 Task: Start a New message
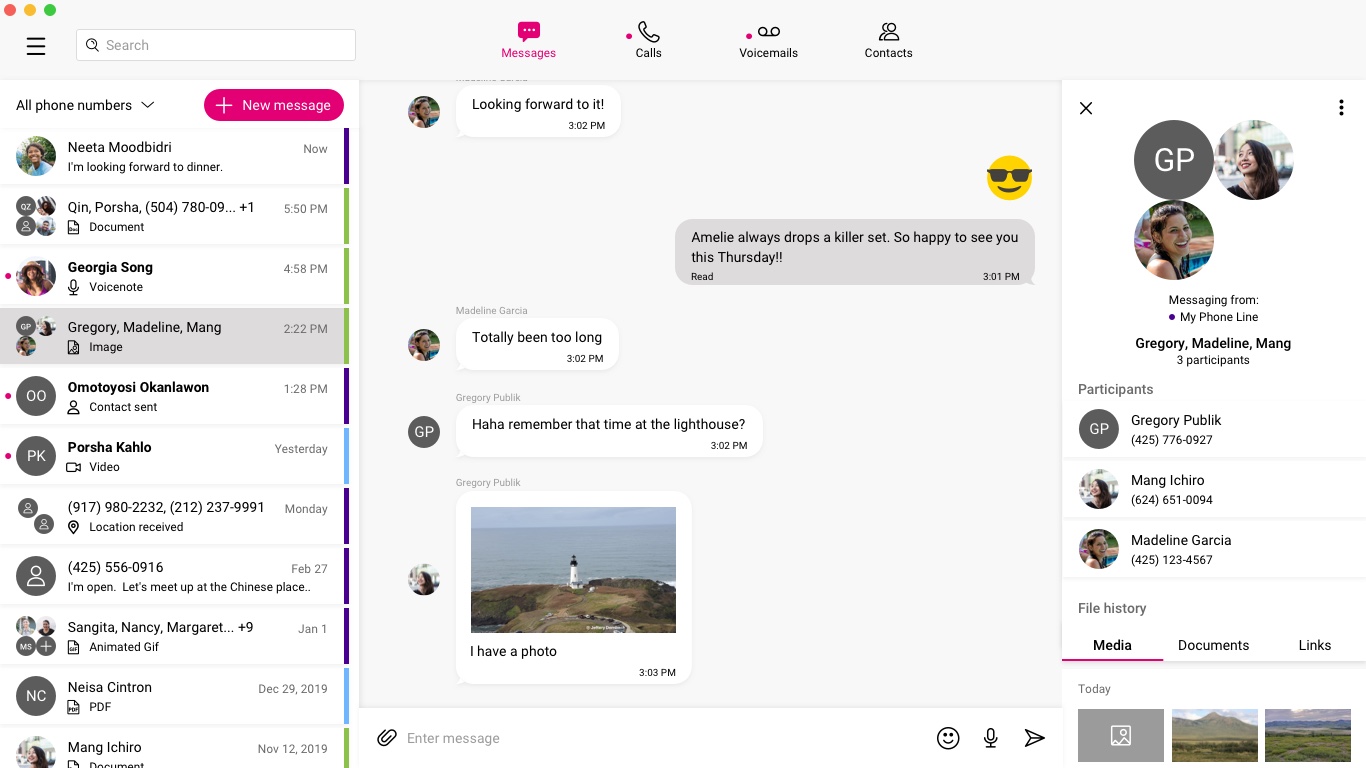point(274,105)
